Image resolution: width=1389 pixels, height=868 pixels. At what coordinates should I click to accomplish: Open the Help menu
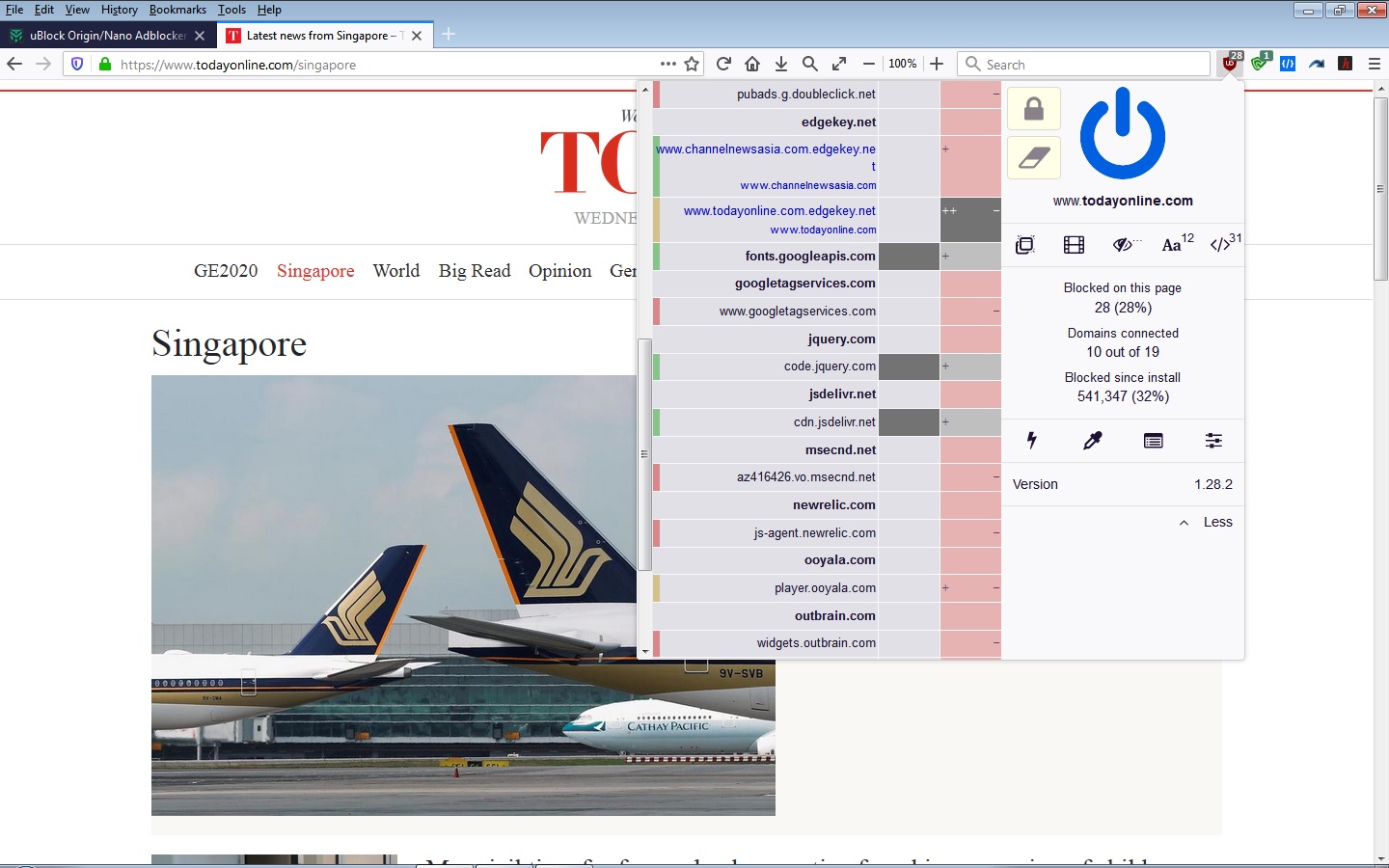coord(269,10)
